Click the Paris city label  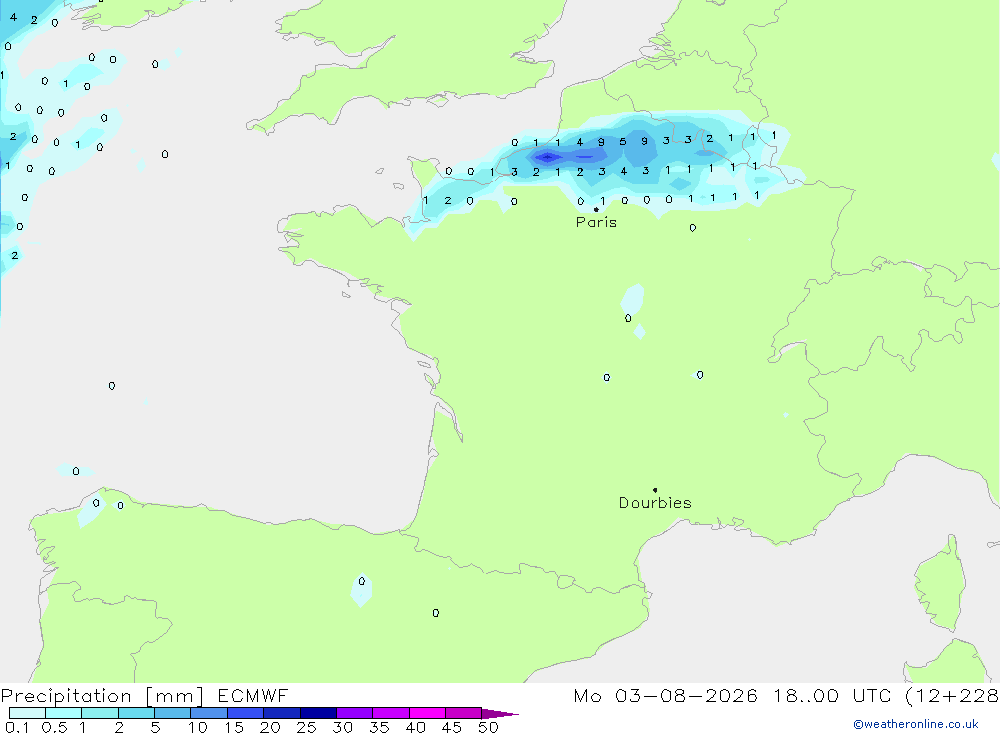(596, 222)
